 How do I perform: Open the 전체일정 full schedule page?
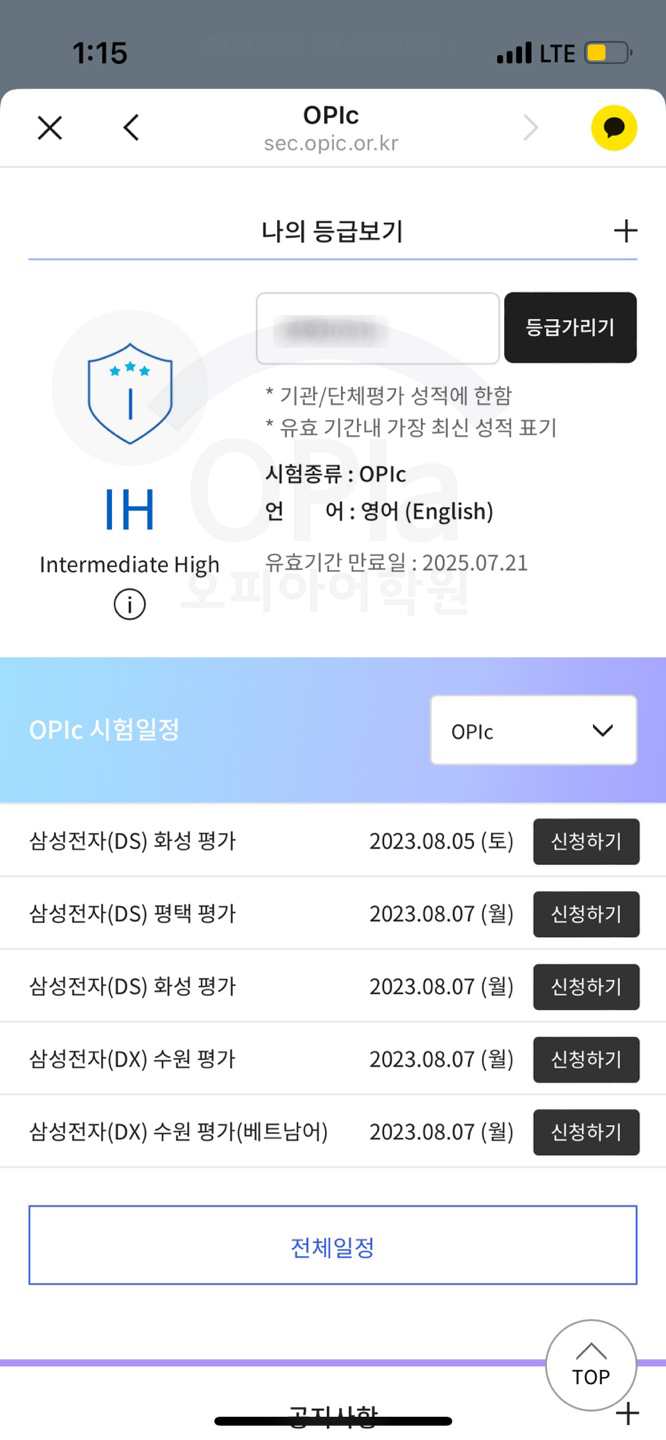pyautogui.click(x=332, y=1245)
